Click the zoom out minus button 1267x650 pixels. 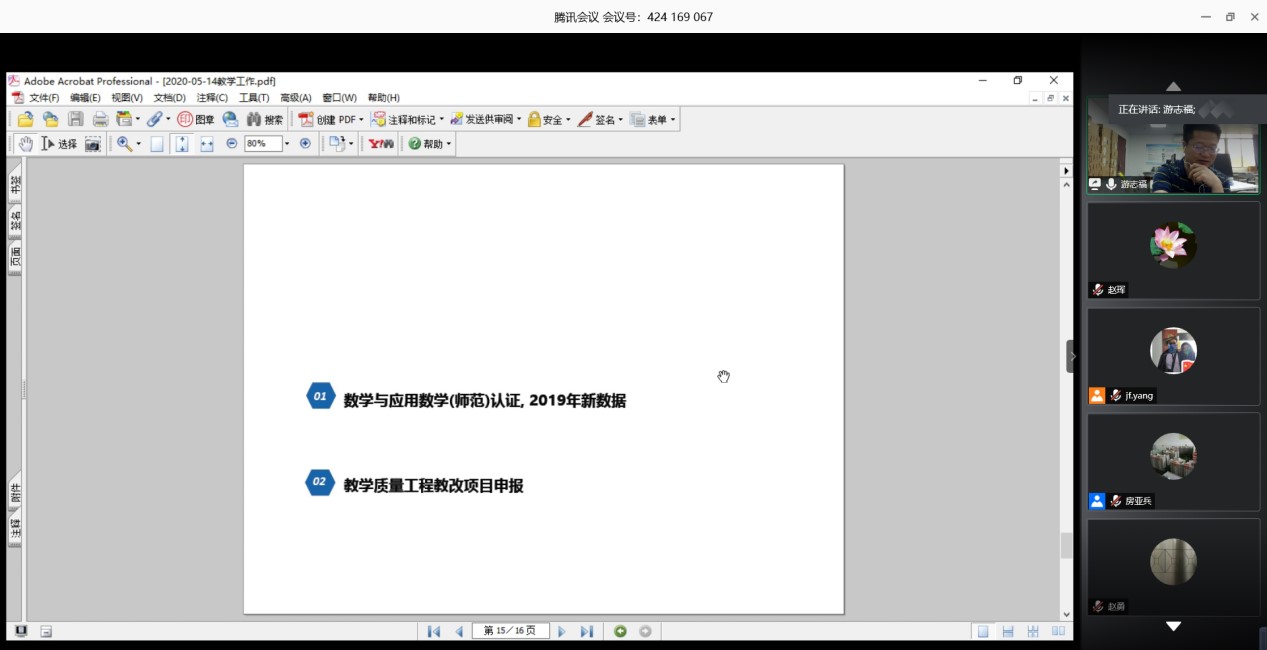[232, 144]
